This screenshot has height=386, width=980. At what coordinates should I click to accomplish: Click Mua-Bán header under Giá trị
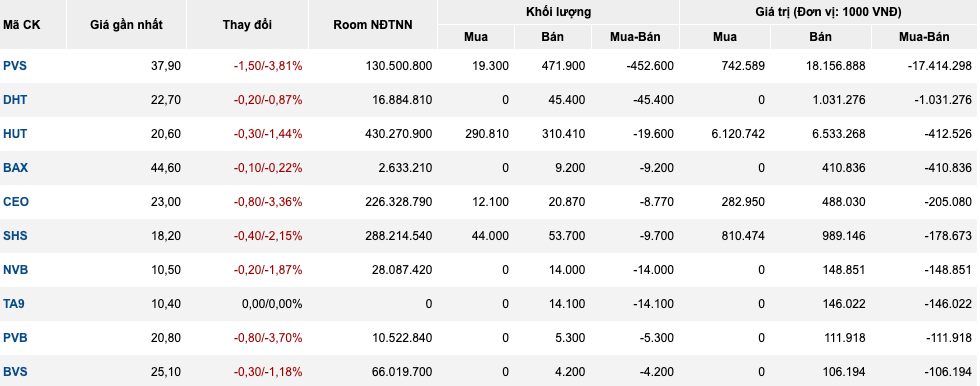(924, 37)
